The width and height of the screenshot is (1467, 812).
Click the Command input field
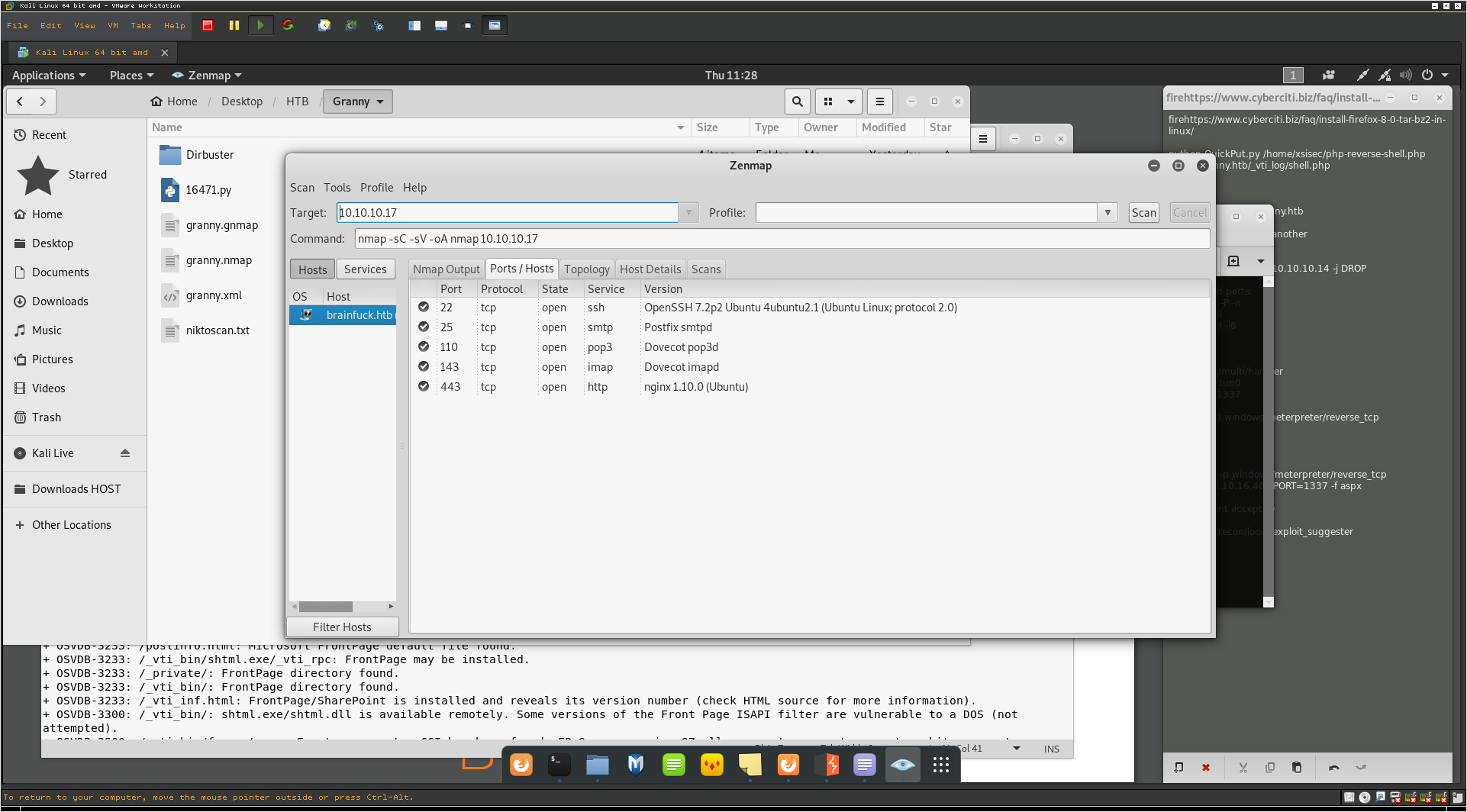[x=782, y=239]
